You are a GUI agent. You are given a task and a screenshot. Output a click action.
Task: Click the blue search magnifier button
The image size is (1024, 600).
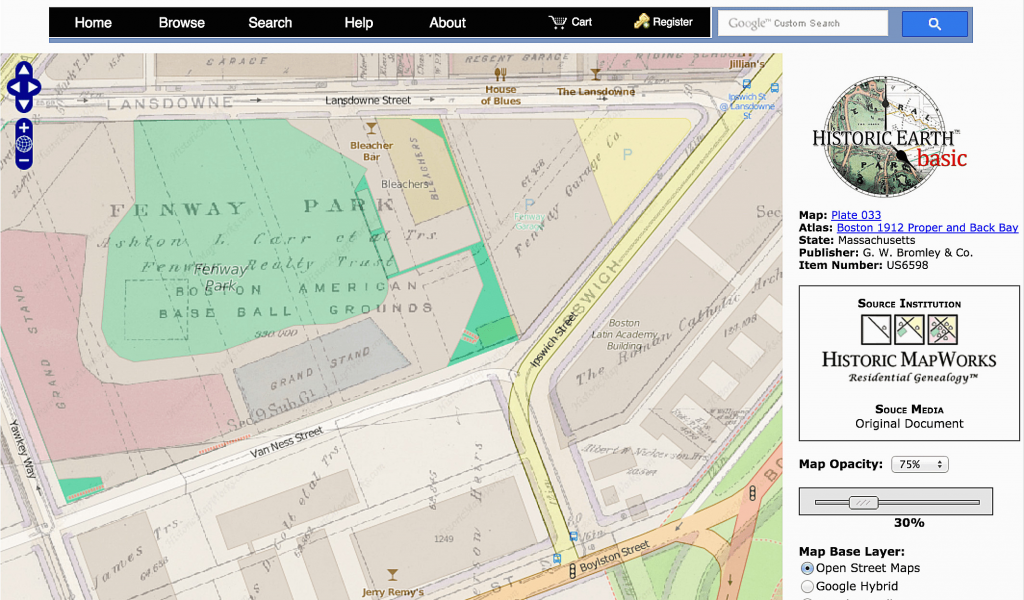point(935,24)
